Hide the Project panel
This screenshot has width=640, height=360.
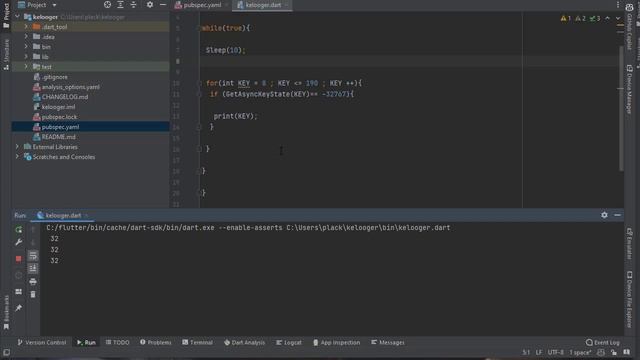pyautogui.click(x=163, y=5)
